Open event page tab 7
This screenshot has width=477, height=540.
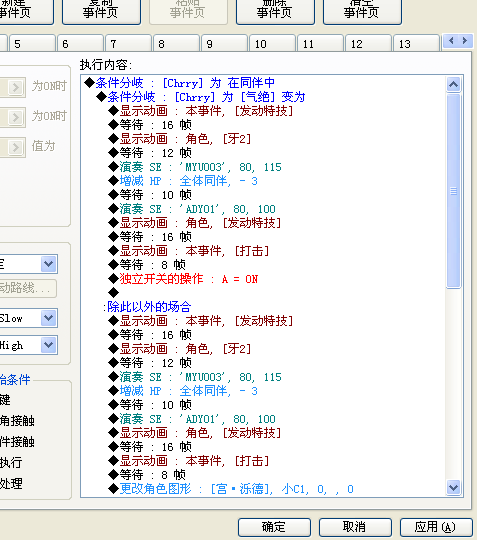[128, 43]
